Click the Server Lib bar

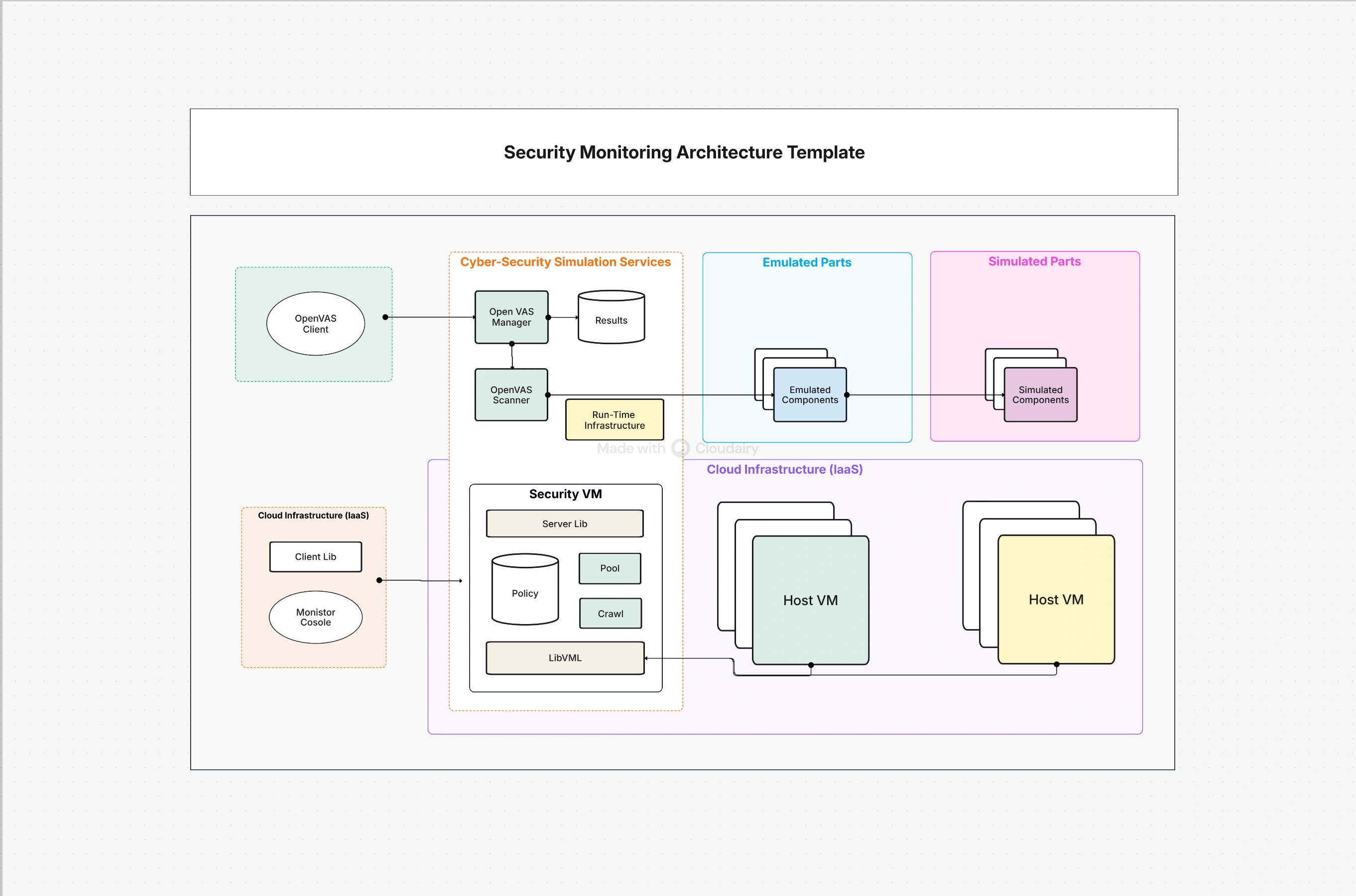click(x=564, y=523)
